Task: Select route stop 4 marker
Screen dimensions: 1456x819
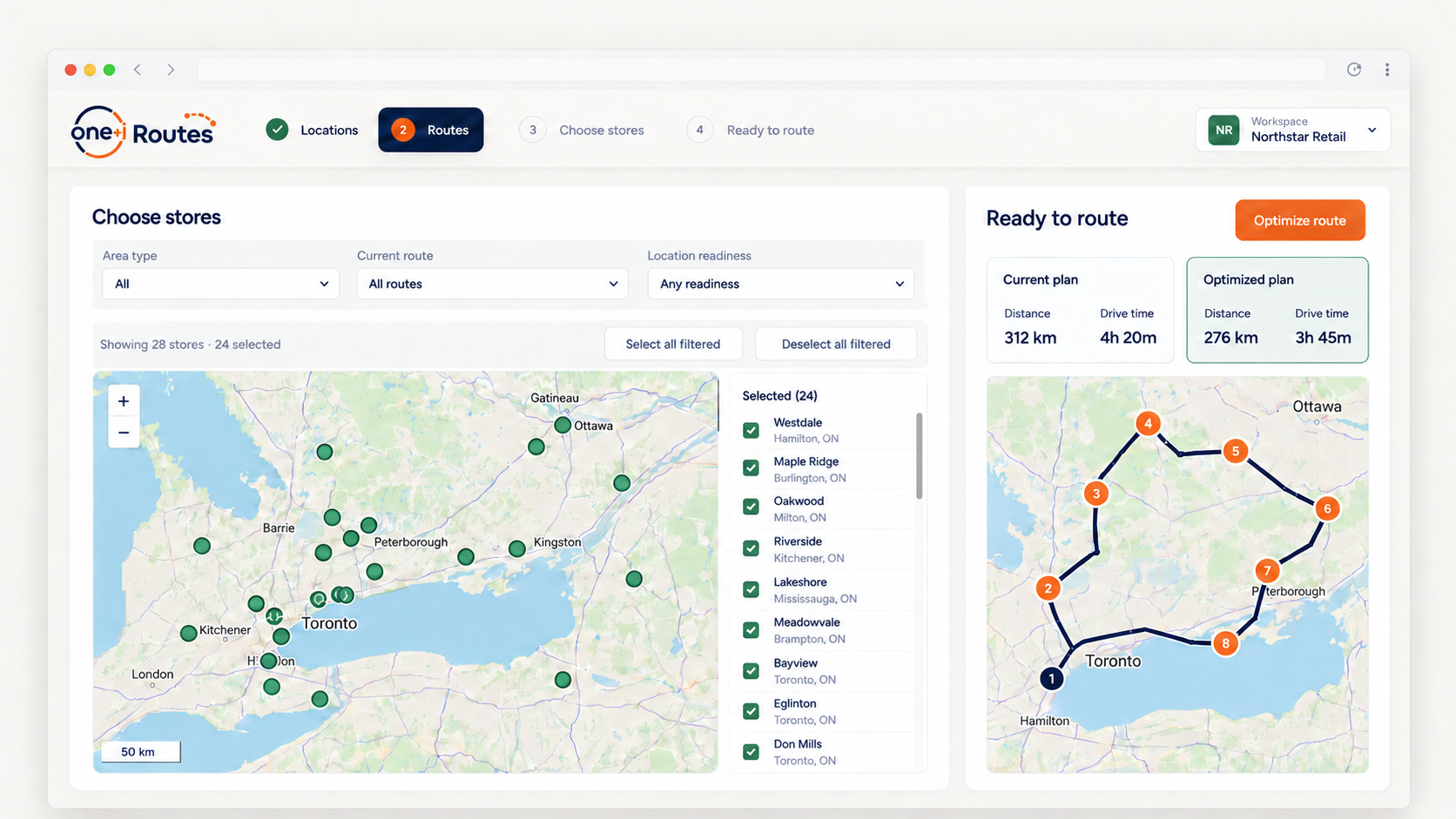Action: 1148,424
